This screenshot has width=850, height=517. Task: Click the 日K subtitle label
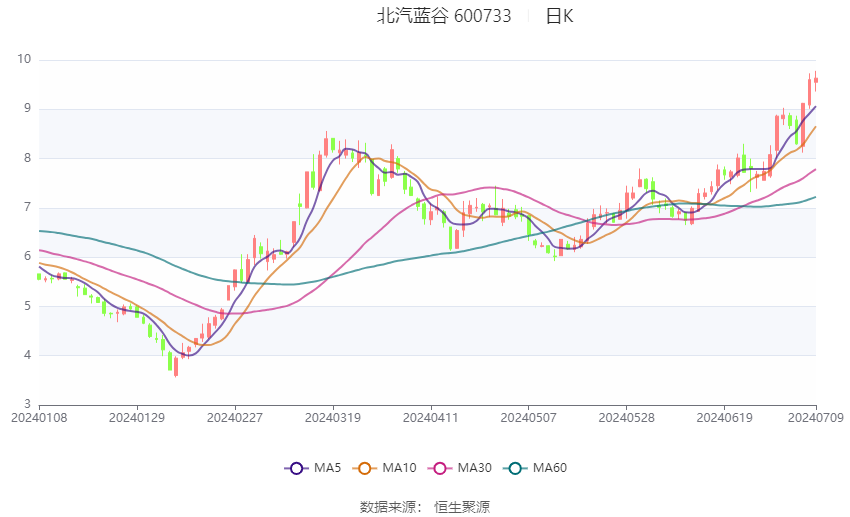[559, 16]
